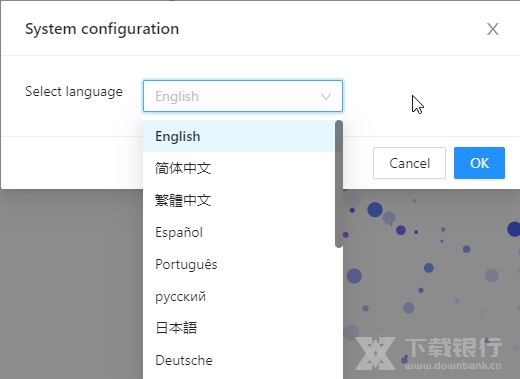Choose 繁體中文 language option

tap(239, 200)
